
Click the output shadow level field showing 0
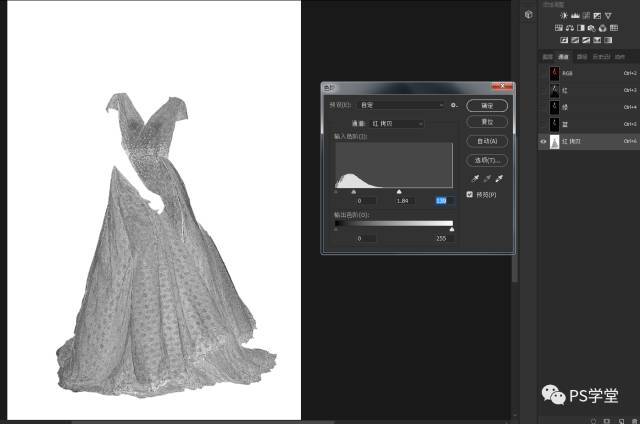click(365, 238)
